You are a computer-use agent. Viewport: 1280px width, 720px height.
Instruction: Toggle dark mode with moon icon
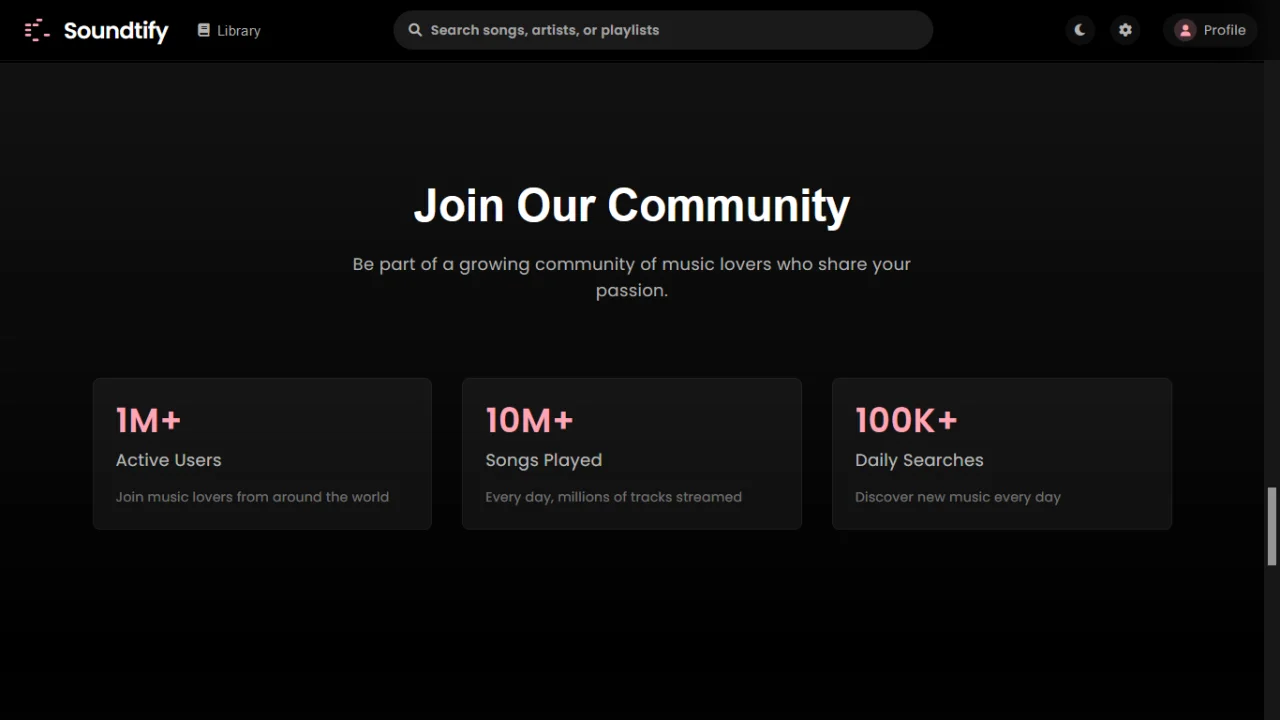click(x=1080, y=30)
